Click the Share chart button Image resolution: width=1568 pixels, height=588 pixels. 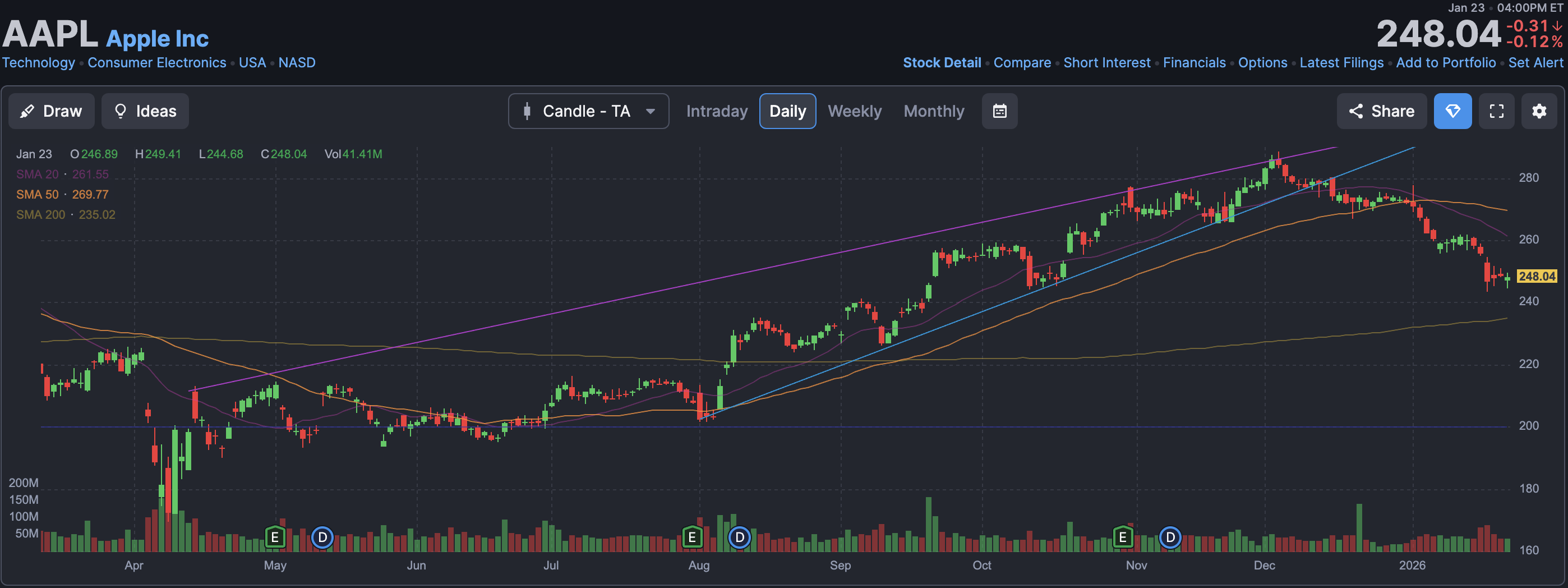coord(1381,111)
